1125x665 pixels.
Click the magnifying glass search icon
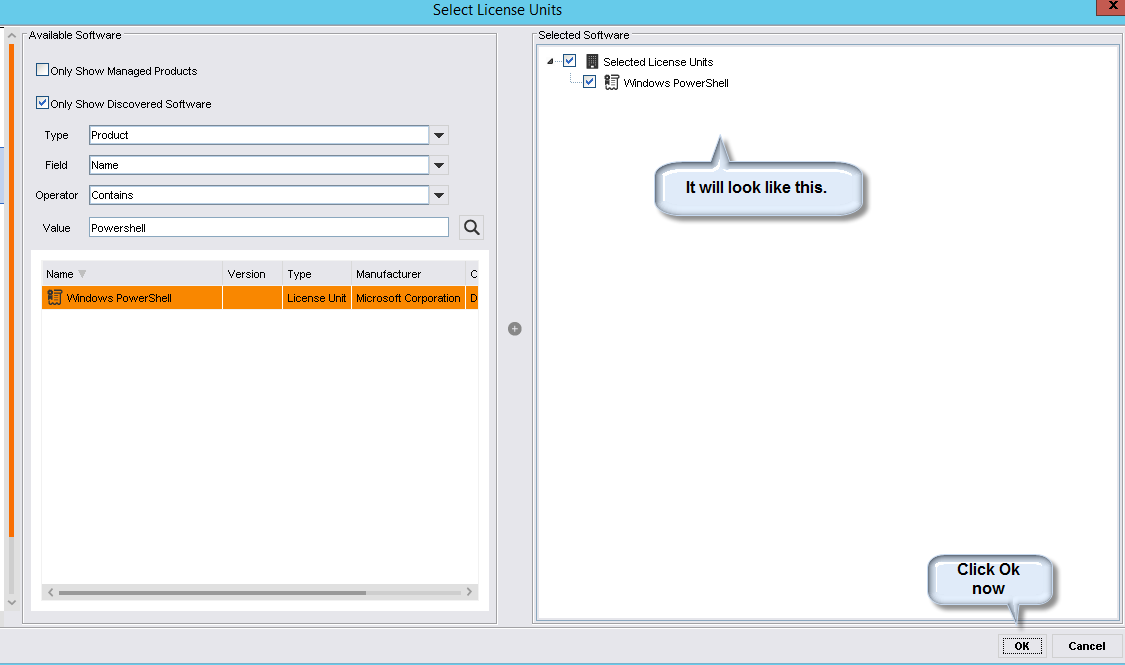point(471,228)
